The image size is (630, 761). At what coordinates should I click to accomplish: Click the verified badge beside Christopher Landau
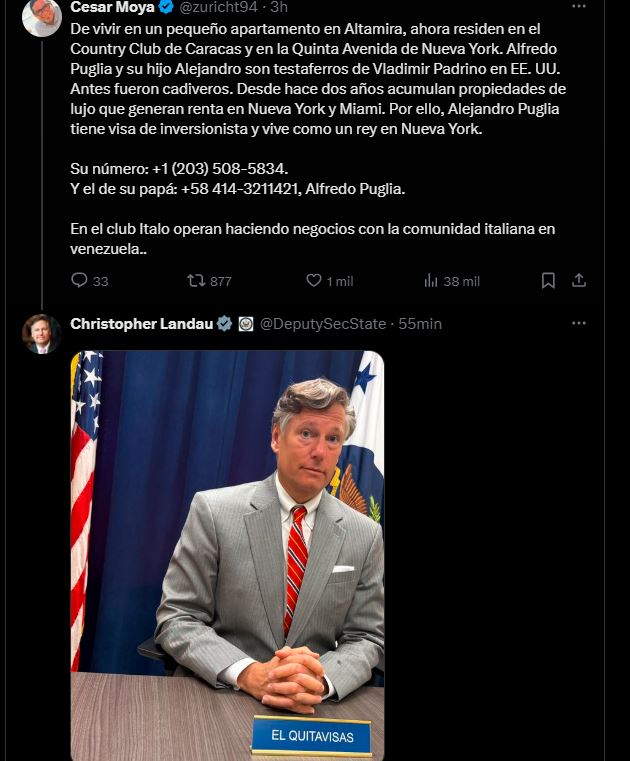(225, 323)
